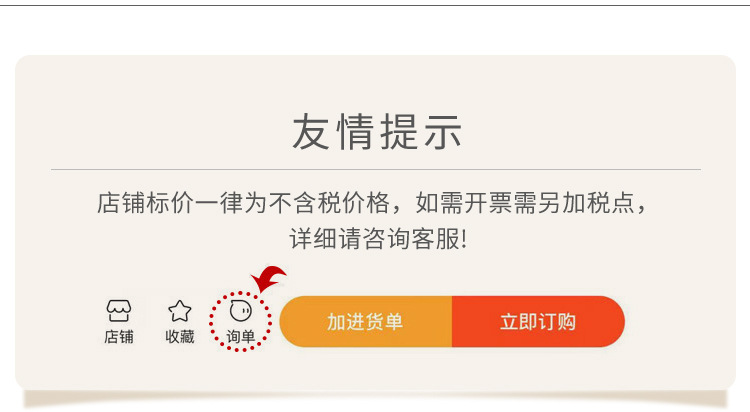Click the word 客服 in the notice

coord(435,238)
